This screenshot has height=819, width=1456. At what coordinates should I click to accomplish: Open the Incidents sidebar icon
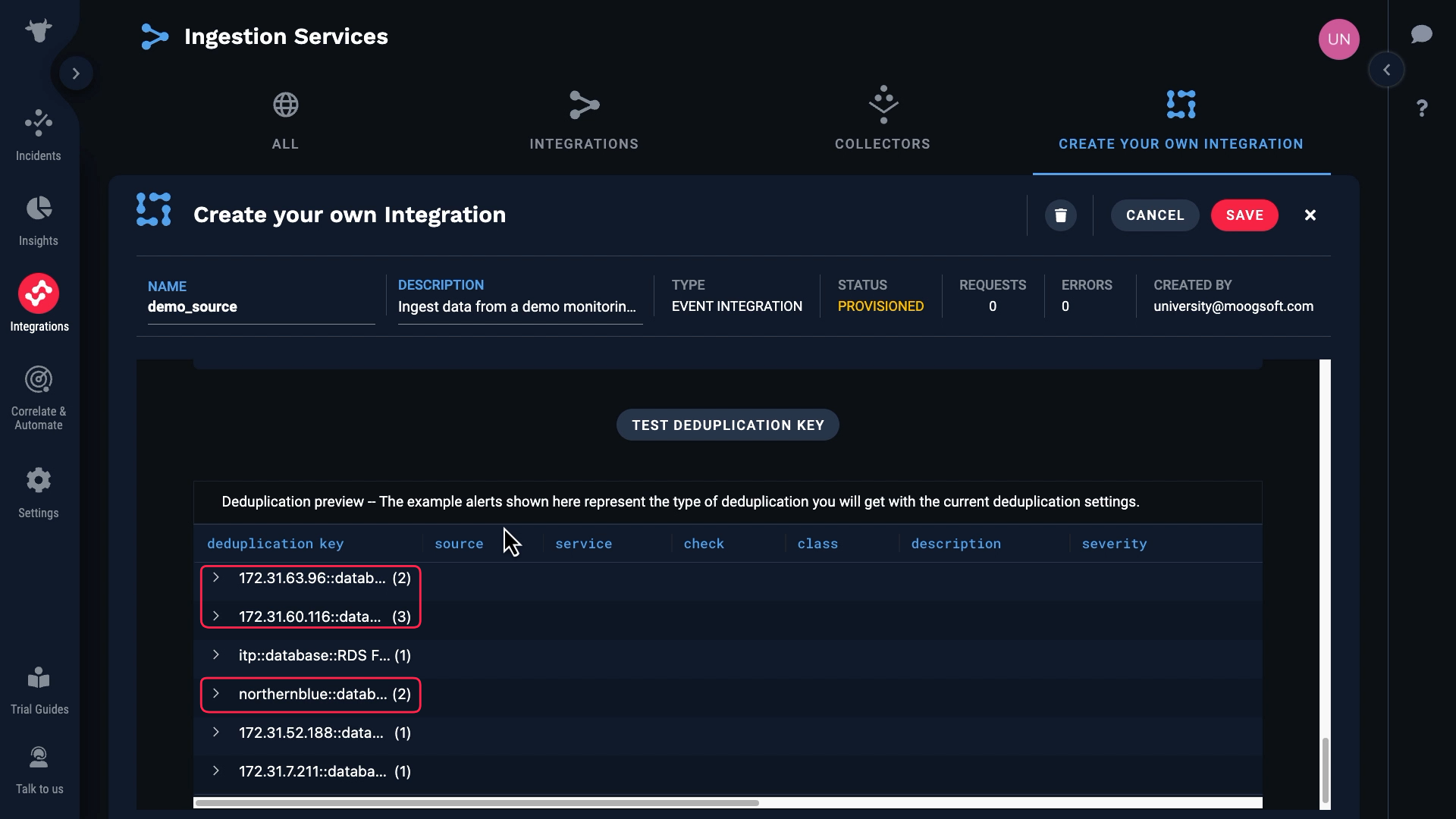tap(38, 124)
